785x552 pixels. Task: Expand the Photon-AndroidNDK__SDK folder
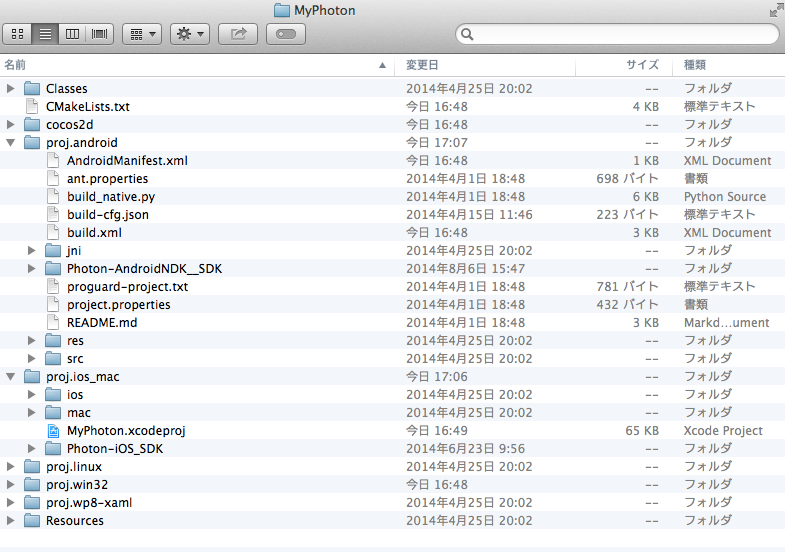tap(32, 269)
